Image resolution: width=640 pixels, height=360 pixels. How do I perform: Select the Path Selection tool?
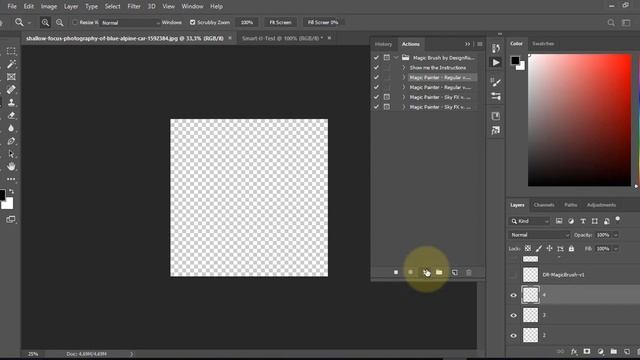click(11, 154)
